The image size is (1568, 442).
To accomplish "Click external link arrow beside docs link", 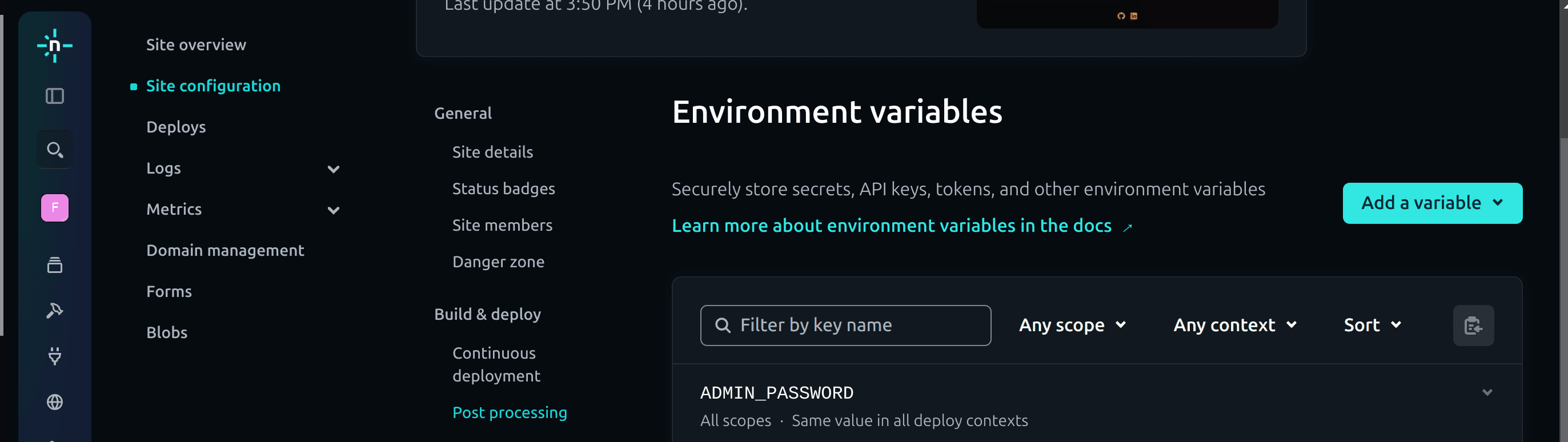I will coord(1128,227).
